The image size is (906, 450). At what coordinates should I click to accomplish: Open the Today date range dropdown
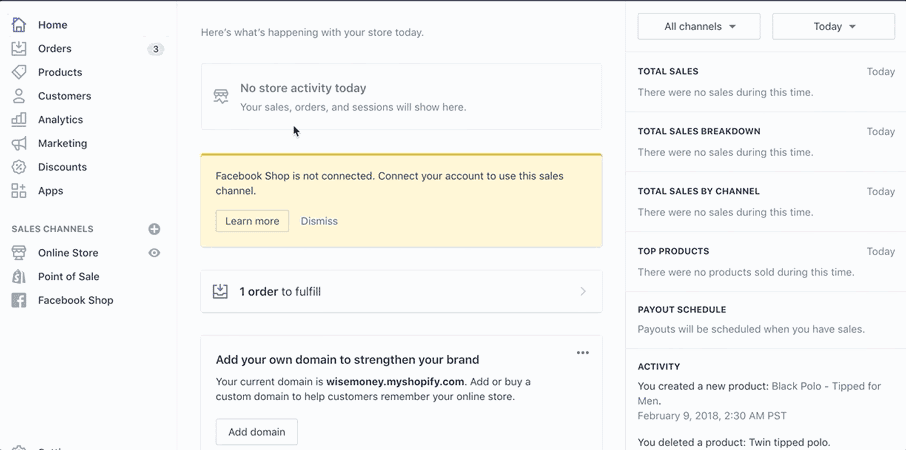833,27
